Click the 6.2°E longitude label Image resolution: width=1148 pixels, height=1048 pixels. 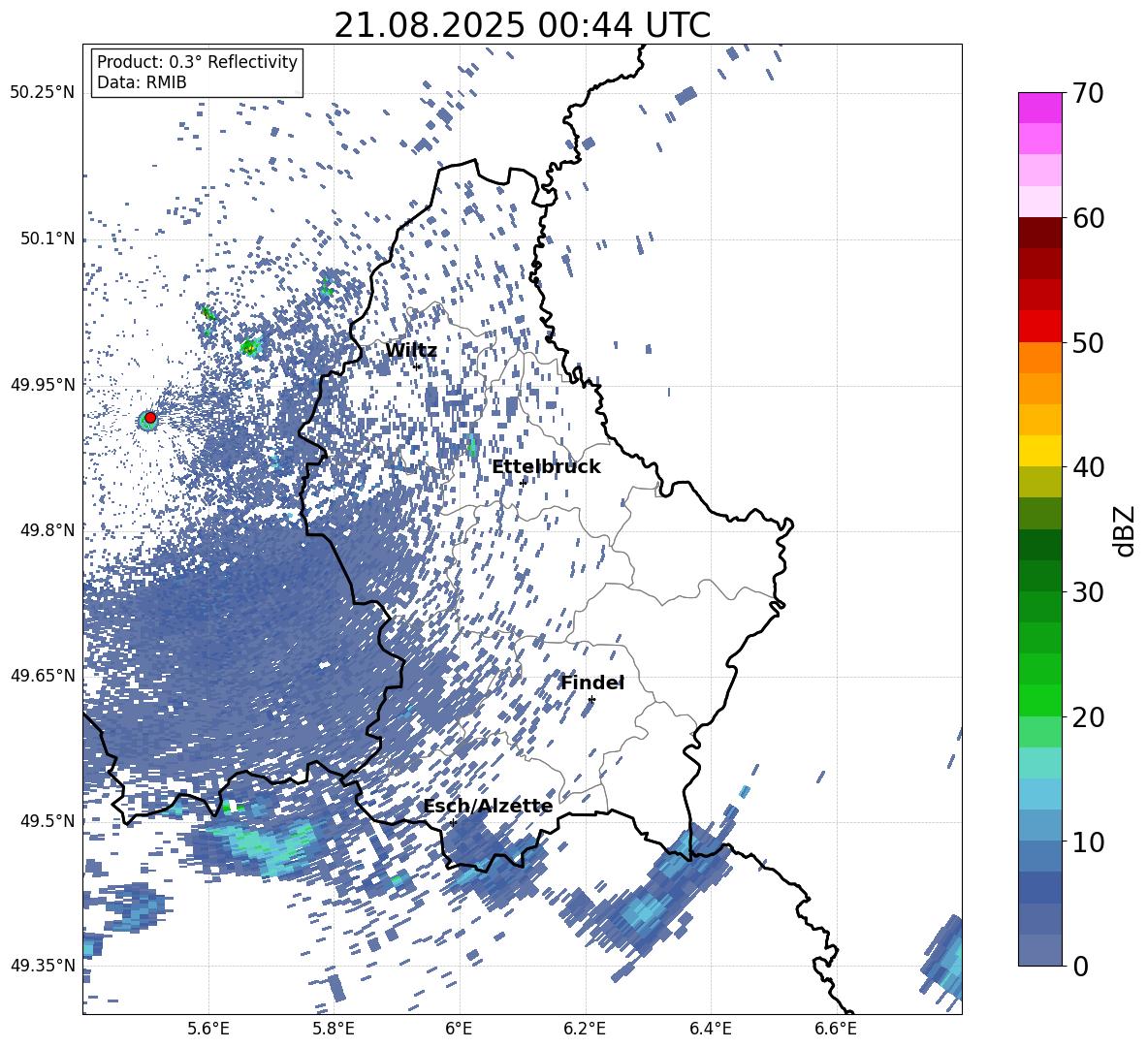point(585,1029)
